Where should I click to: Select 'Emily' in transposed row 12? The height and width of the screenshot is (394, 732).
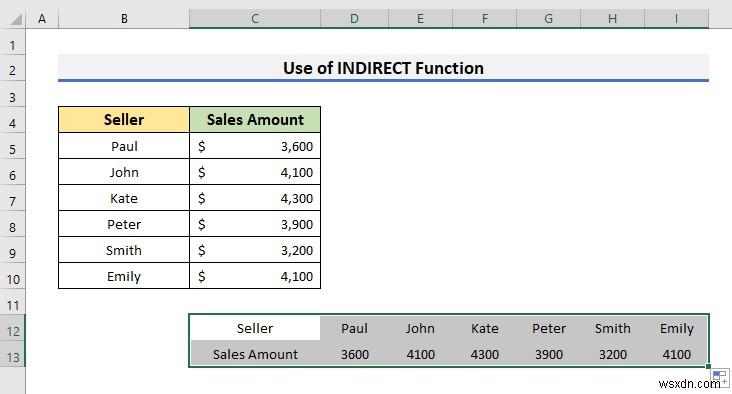point(676,328)
